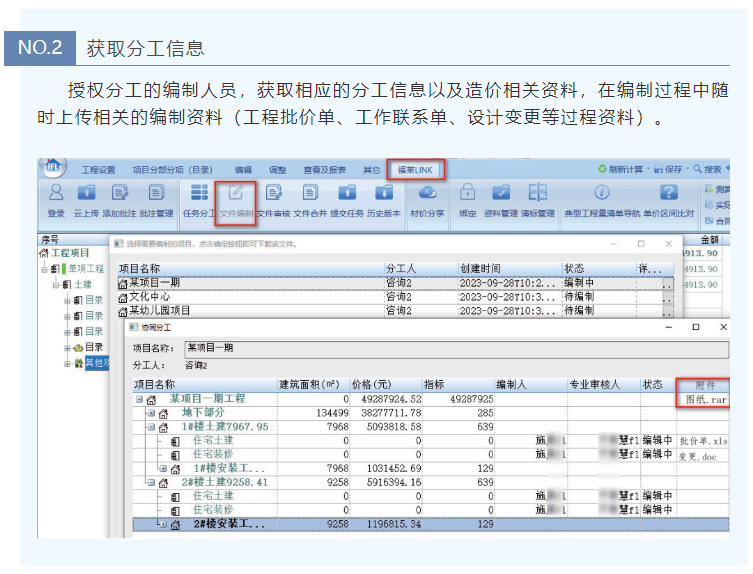The image size is (753, 574).
Task: Click the 指标 column header
Action: tap(458, 385)
